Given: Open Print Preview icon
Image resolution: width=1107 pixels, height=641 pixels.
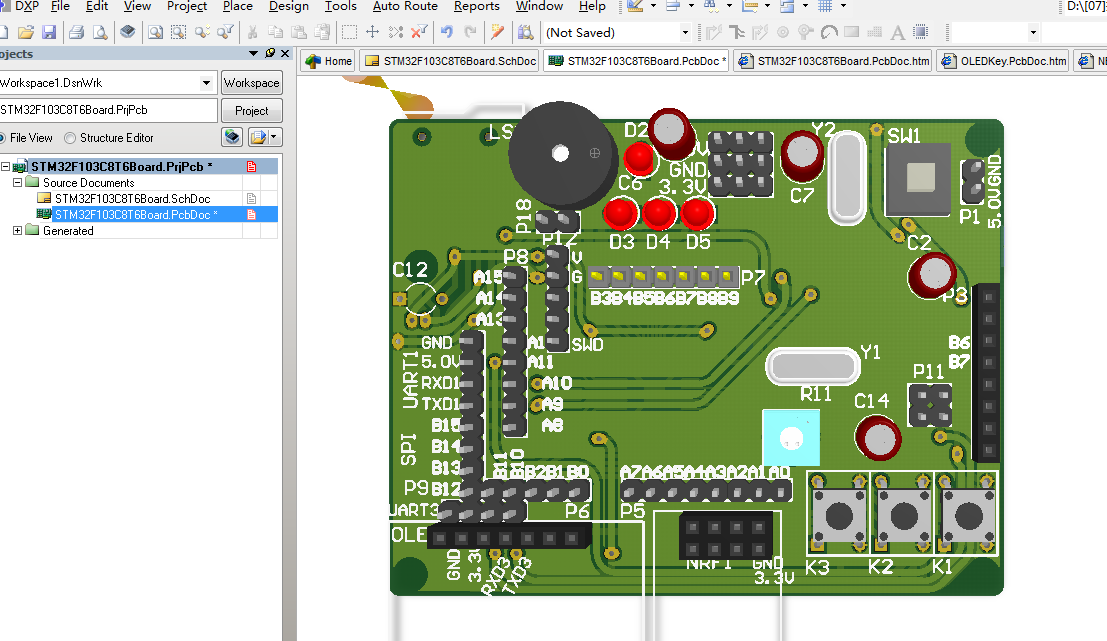Looking at the screenshot, I should point(100,32).
